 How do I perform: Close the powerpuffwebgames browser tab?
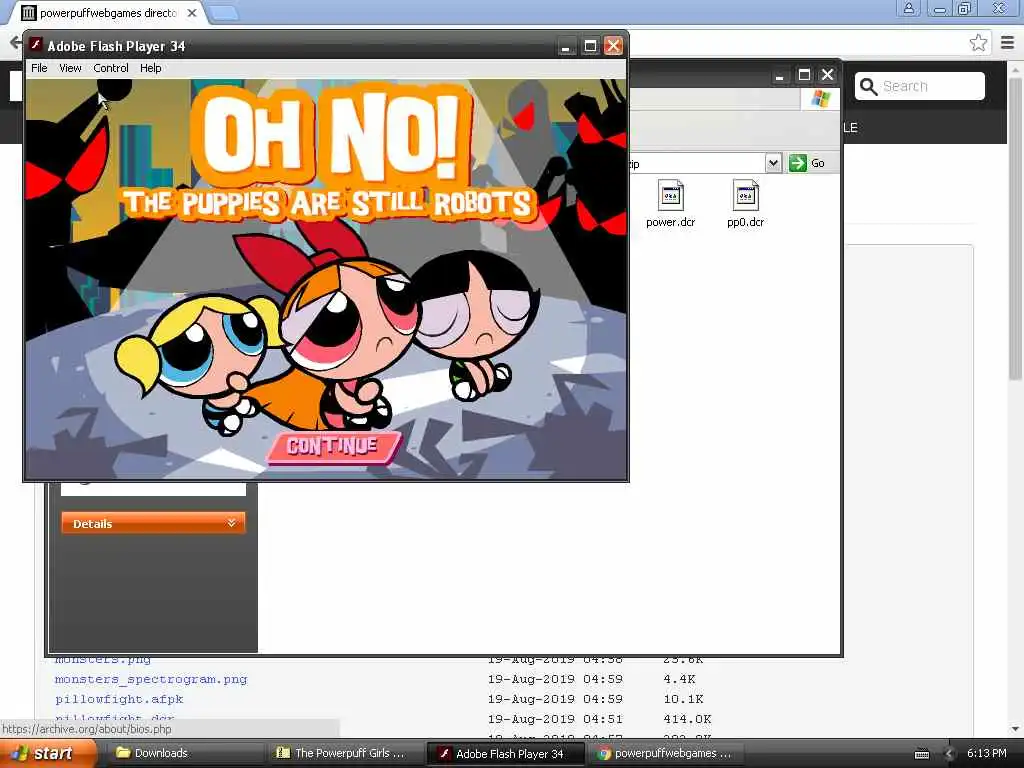click(192, 13)
